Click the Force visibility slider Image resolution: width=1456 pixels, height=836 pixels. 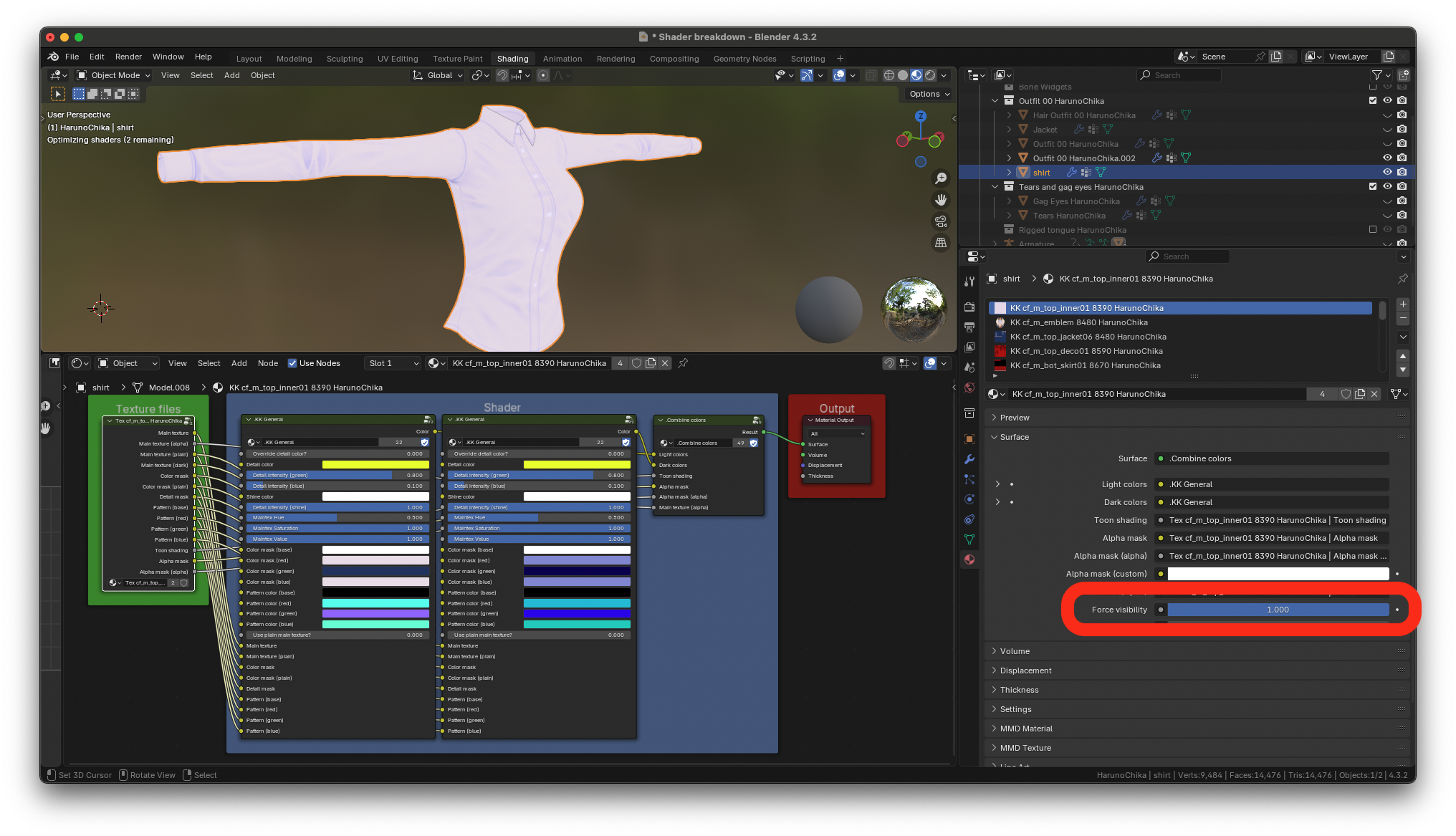click(x=1277, y=610)
